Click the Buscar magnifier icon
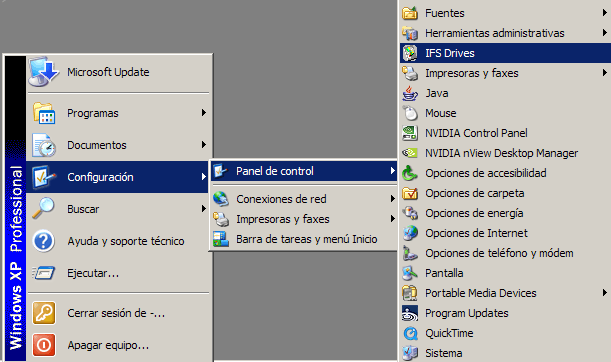 pos(43,208)
